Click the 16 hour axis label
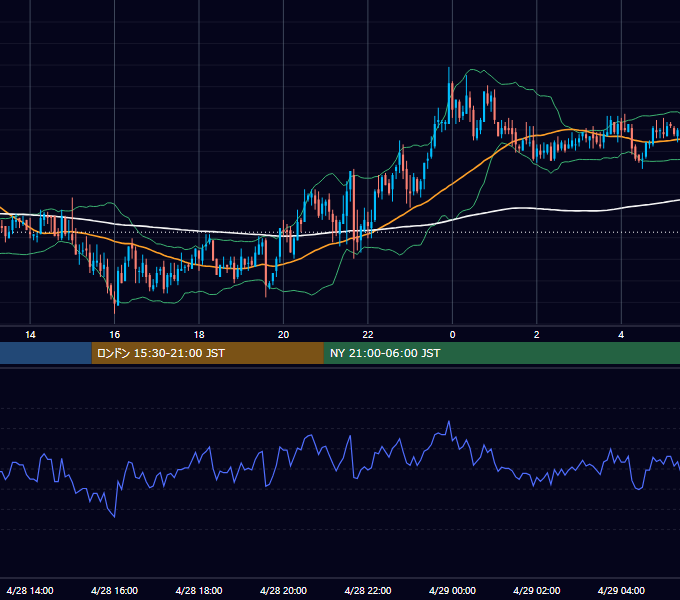Screen dimensions: 680x600 click(114, 335)
